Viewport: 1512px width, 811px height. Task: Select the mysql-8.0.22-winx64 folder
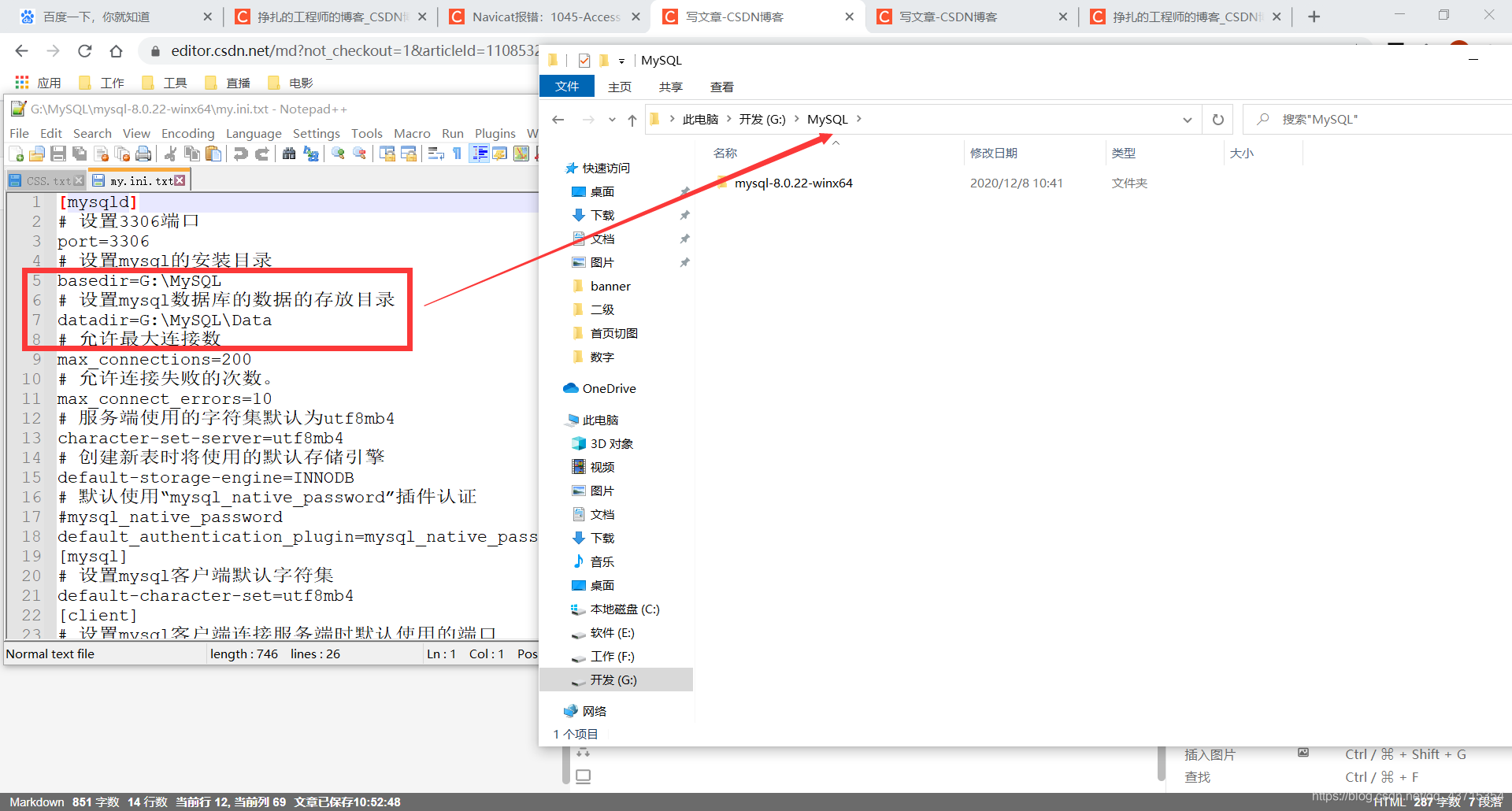(x=793, y=183)
